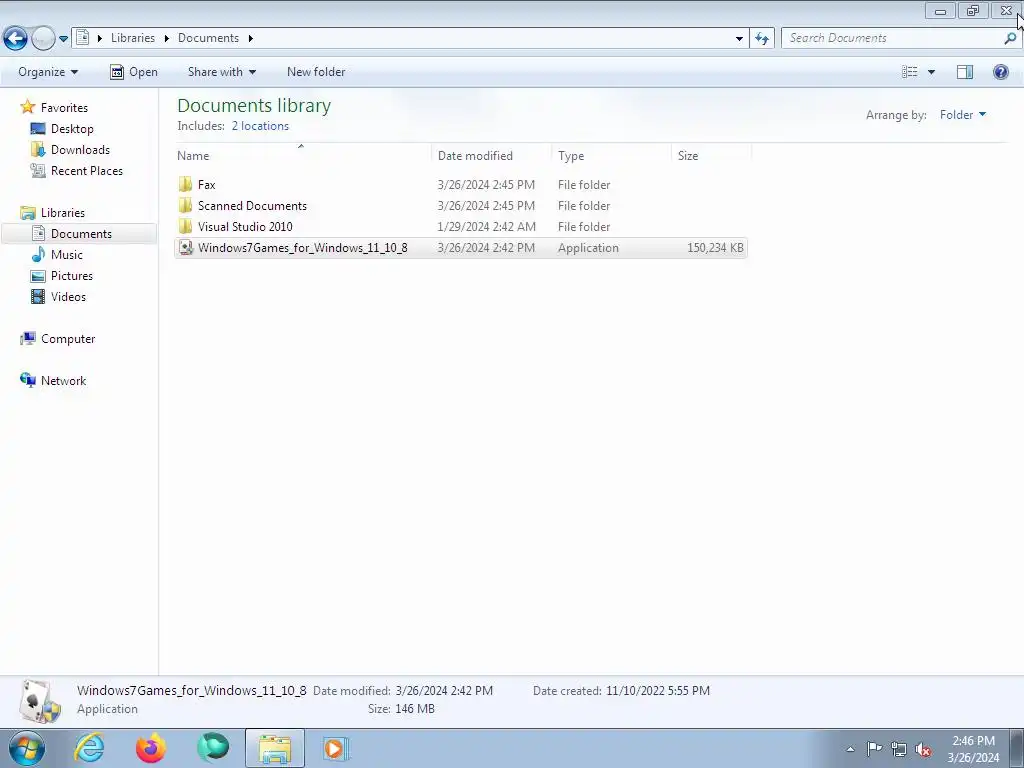1024x768 pixels.
Task: Open Recent Places in Favorites
Action: pyautogui.click(x=76, y=170)
